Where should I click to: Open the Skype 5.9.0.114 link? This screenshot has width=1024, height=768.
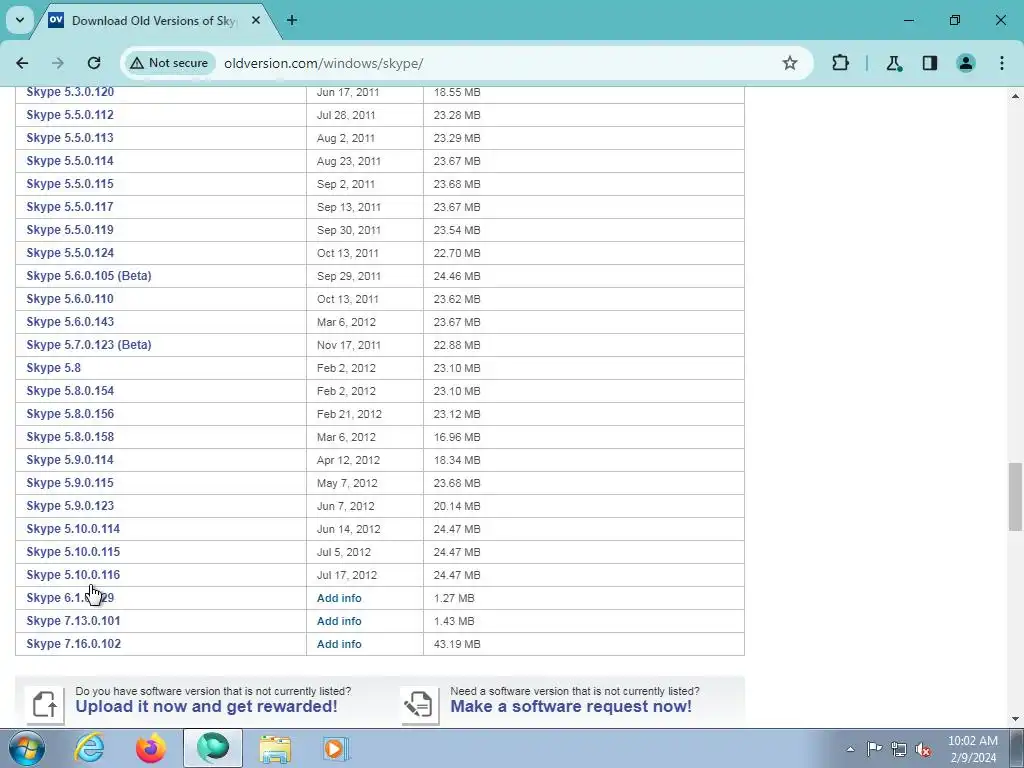pos(70,460)
